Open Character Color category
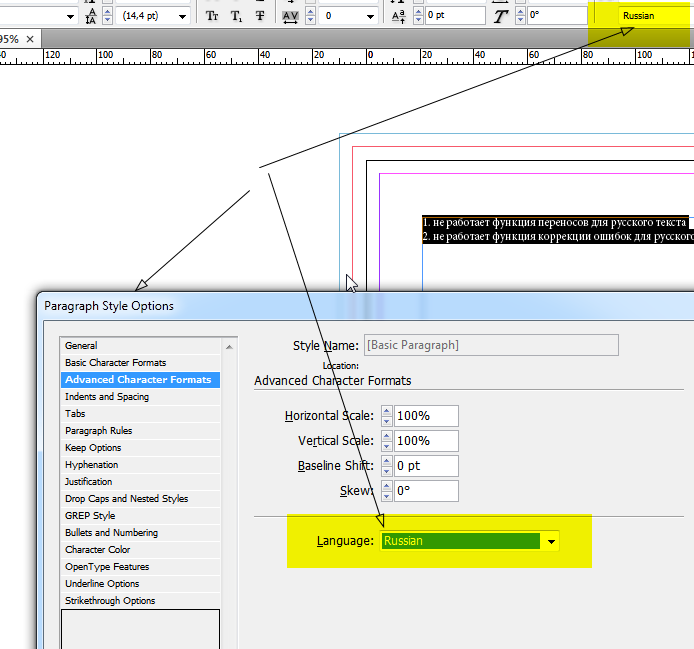This screenshot has height=649, width=694. (140, 550)
